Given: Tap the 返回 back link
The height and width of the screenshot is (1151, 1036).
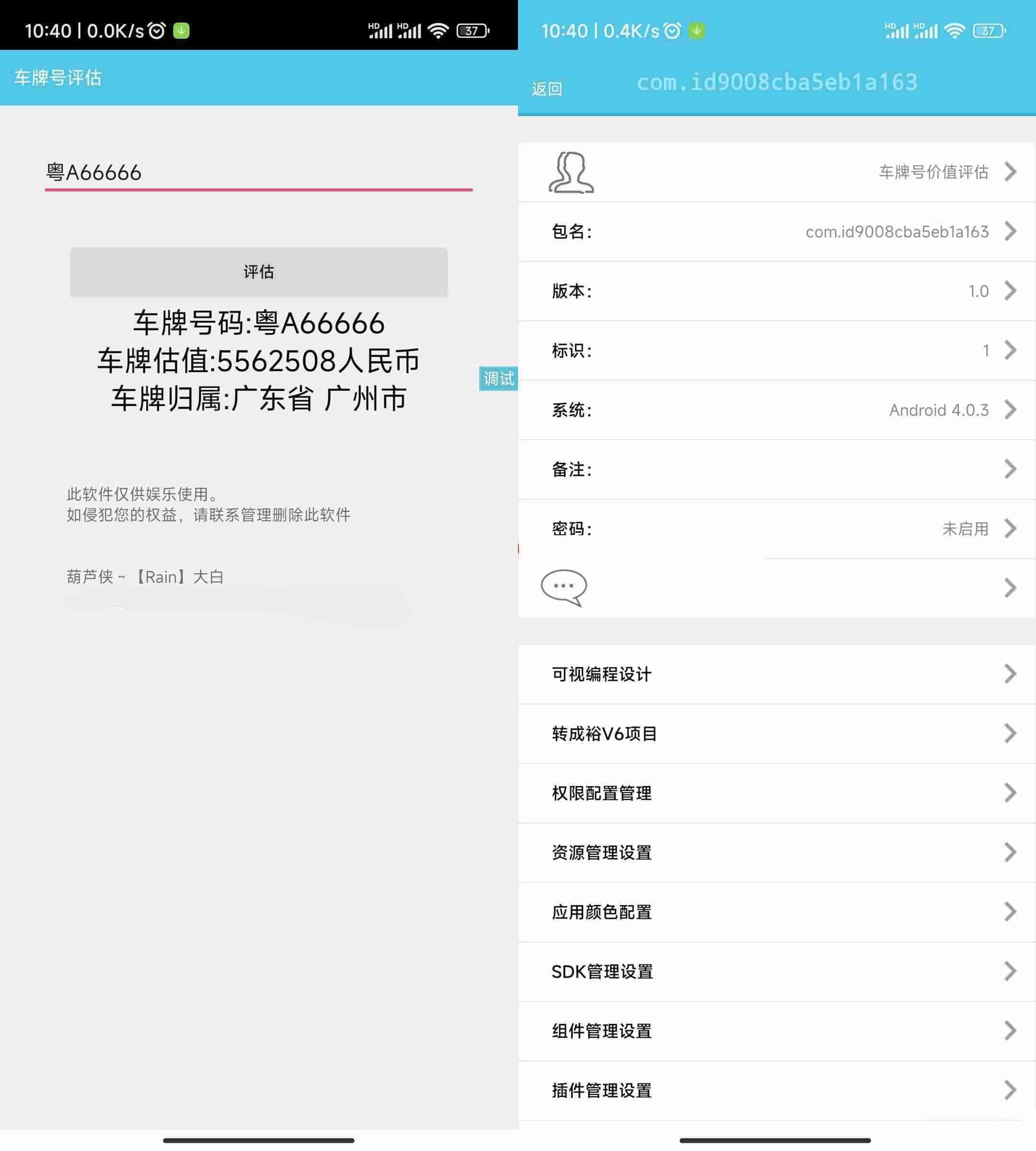Looking at the screenshot, I should click(x=546, y=89).
